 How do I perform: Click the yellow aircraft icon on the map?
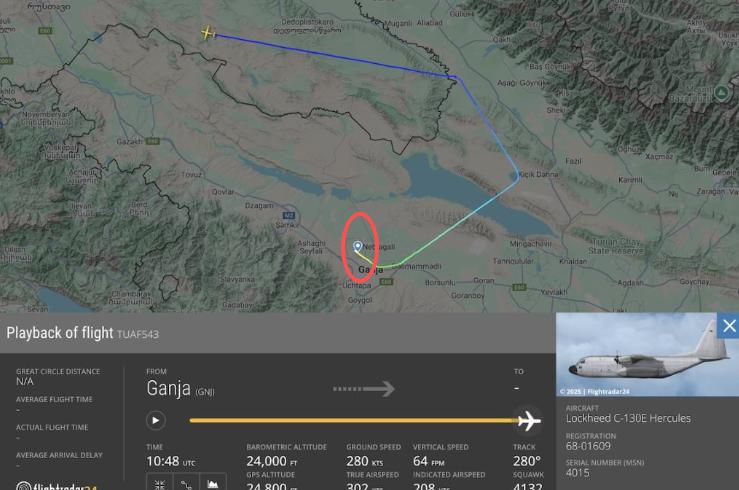point(207,33)
